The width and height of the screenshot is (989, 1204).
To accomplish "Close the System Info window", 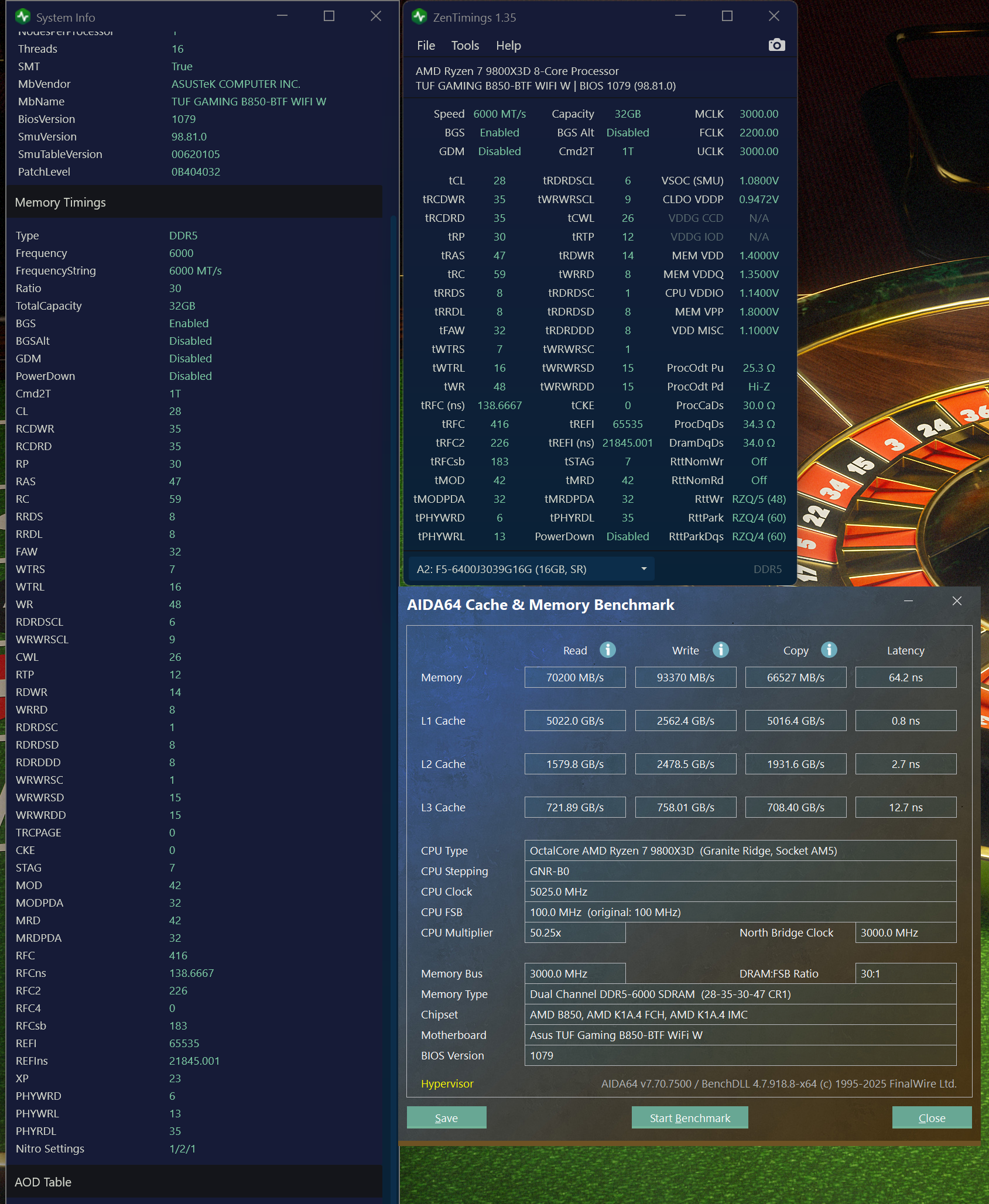I will click(376, 16).
